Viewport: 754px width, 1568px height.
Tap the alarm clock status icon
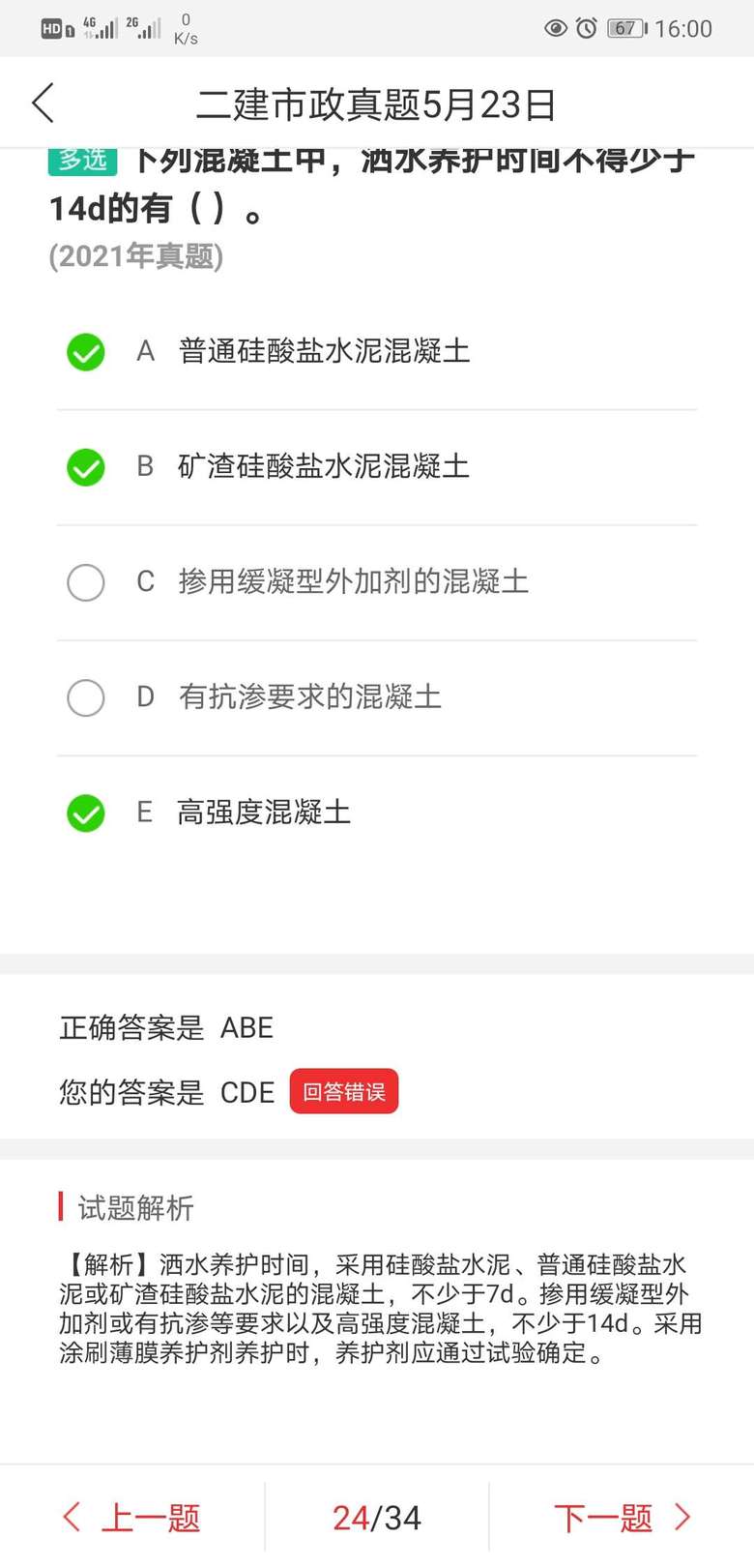tap(587, 28)
